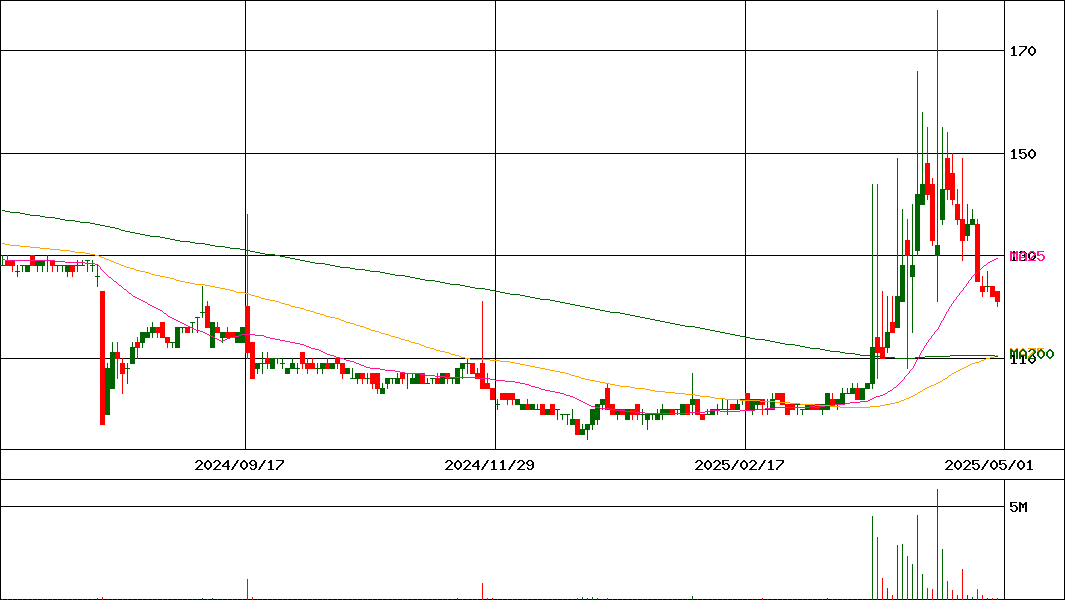This screenshot has height=600, width=1065.
Task: Select the 2025/02/17 date label
Action: pos(738,465)
